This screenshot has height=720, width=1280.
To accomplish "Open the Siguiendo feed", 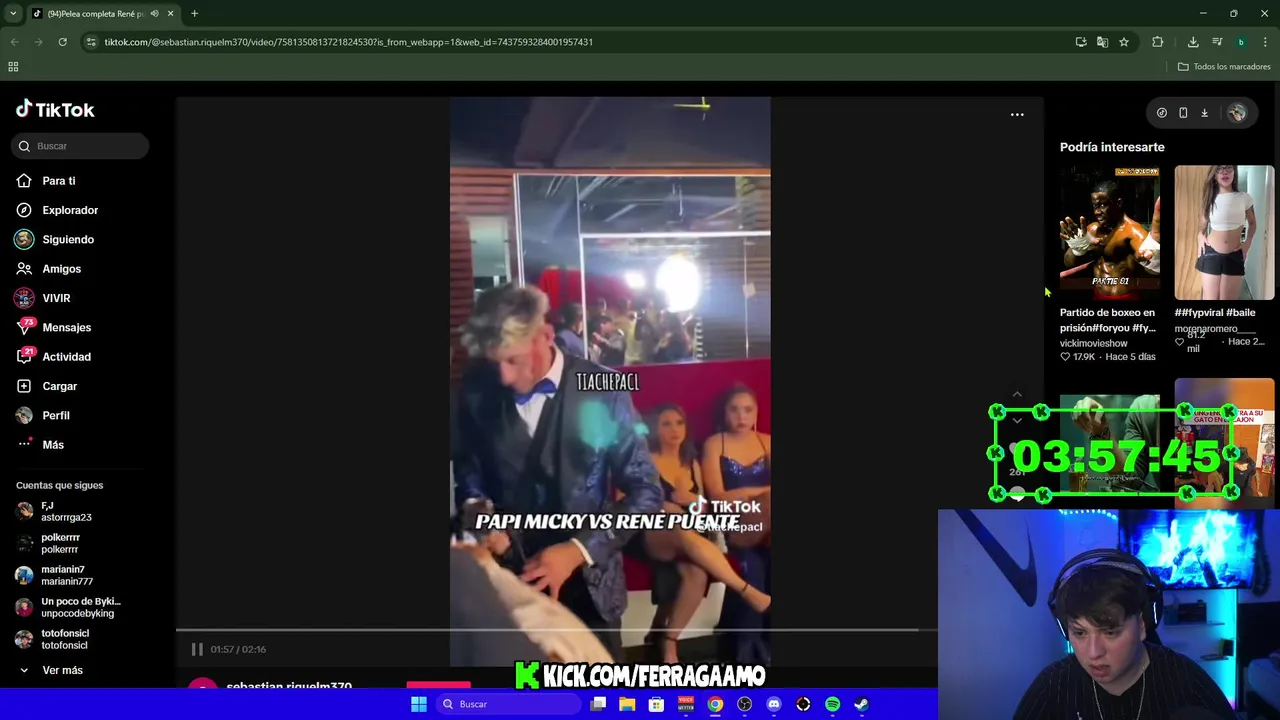I will click(x=67, y=239).
